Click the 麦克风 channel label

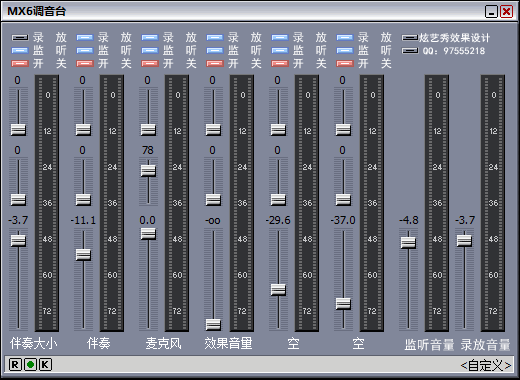(x=163, y=343)
